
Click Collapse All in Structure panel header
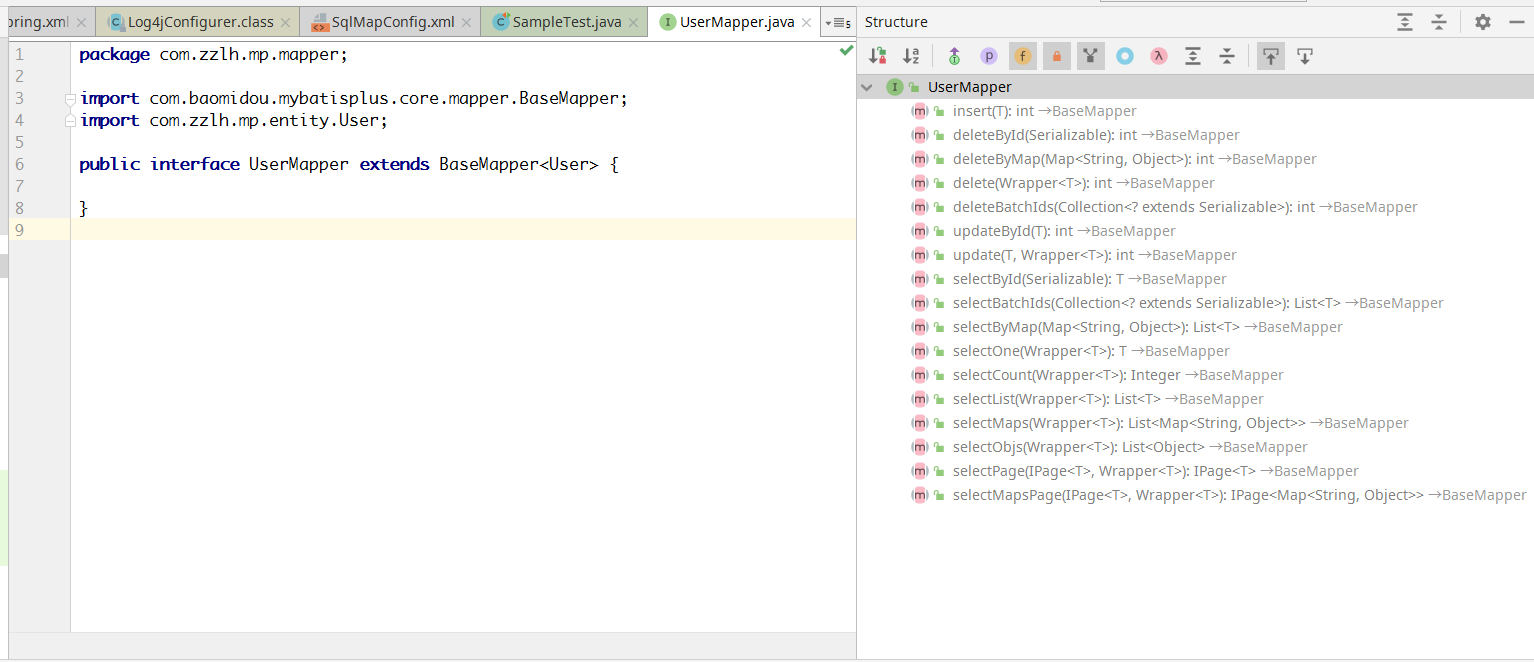pos(1439,22)
